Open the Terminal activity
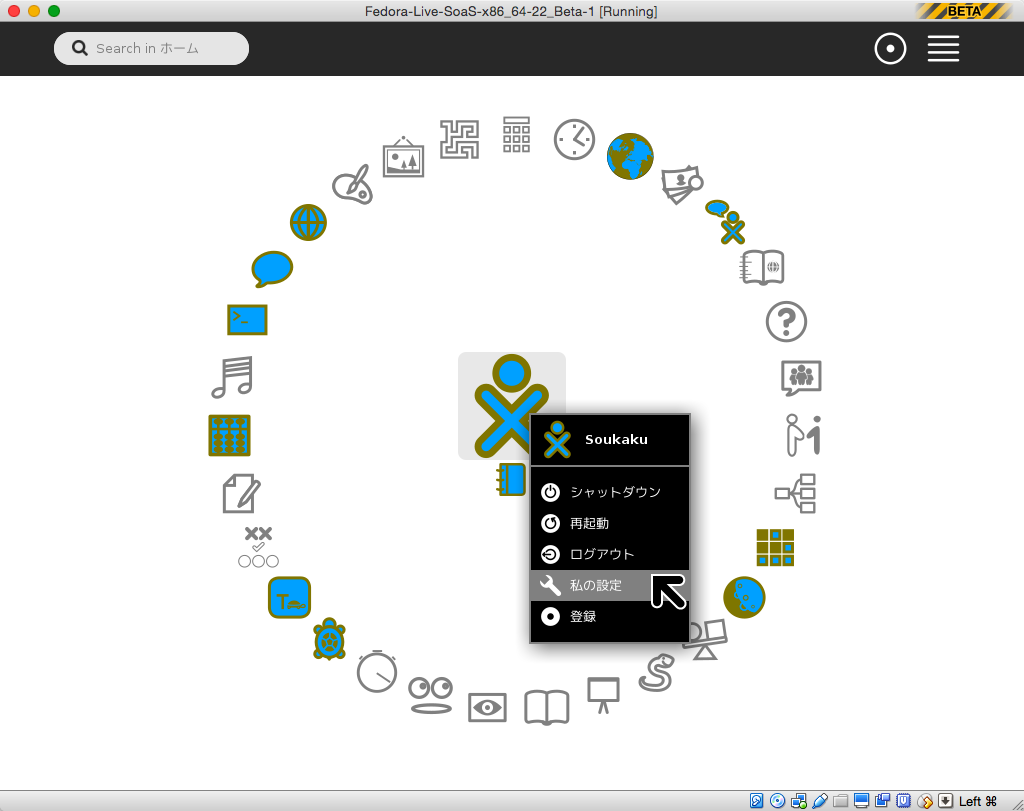Image resolution: width=1024 pixels, height=811 pixels. pyautogui.click(x=247, y=320)
